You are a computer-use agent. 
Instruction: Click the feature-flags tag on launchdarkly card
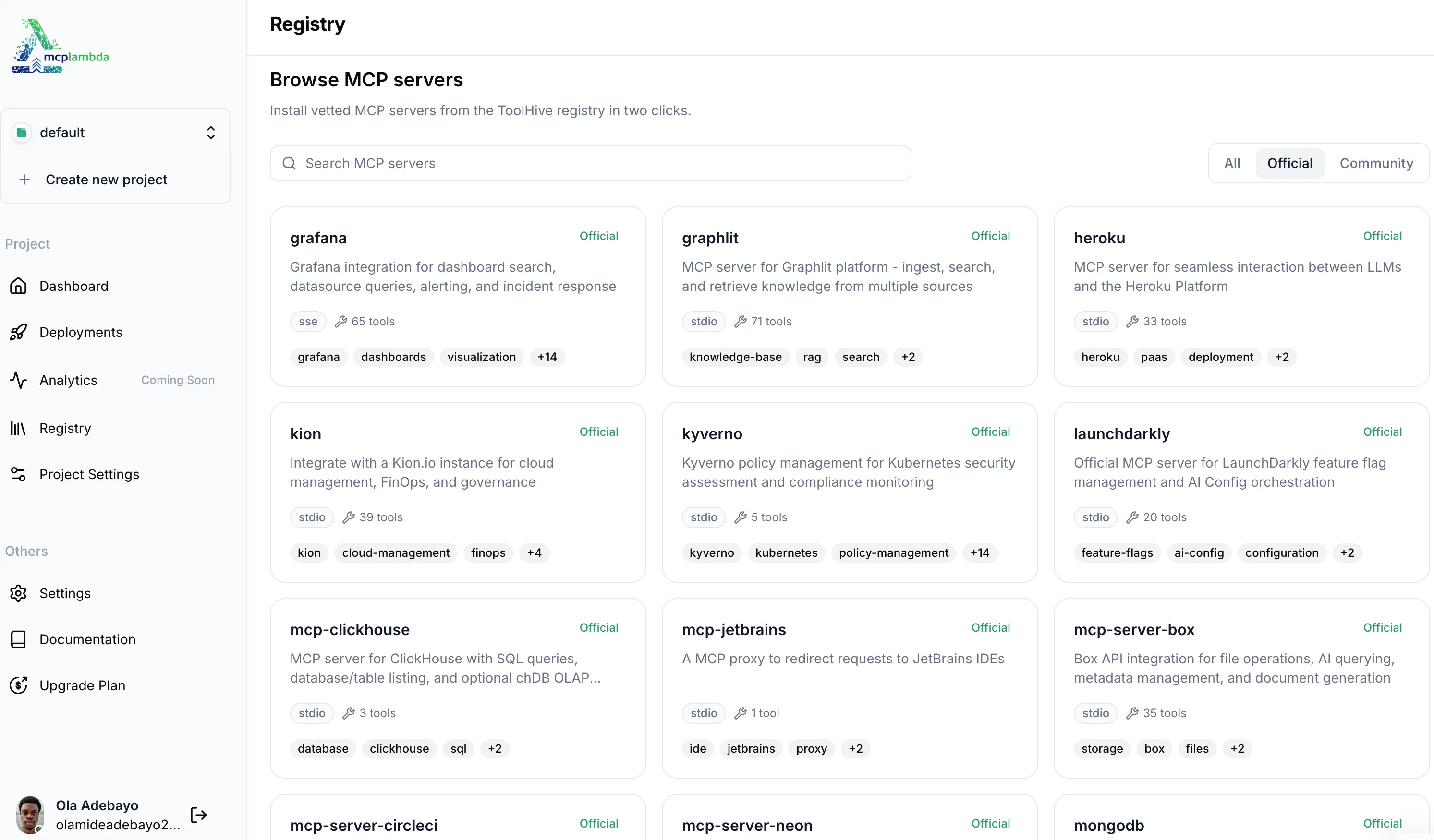[1117, 553]
